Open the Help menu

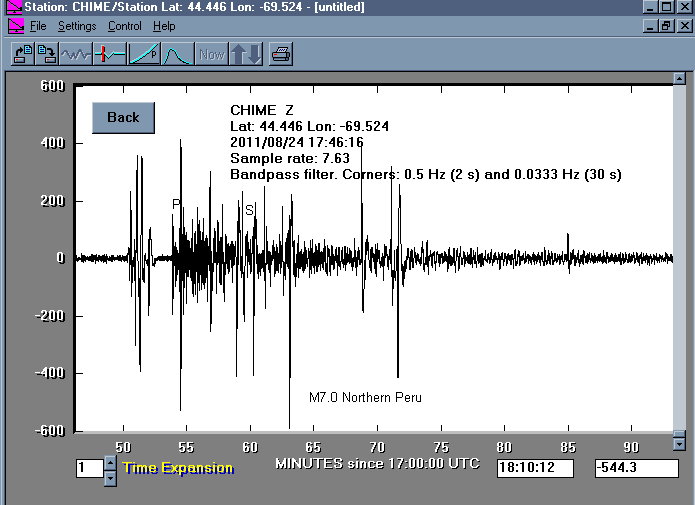[x=164, y=26]
